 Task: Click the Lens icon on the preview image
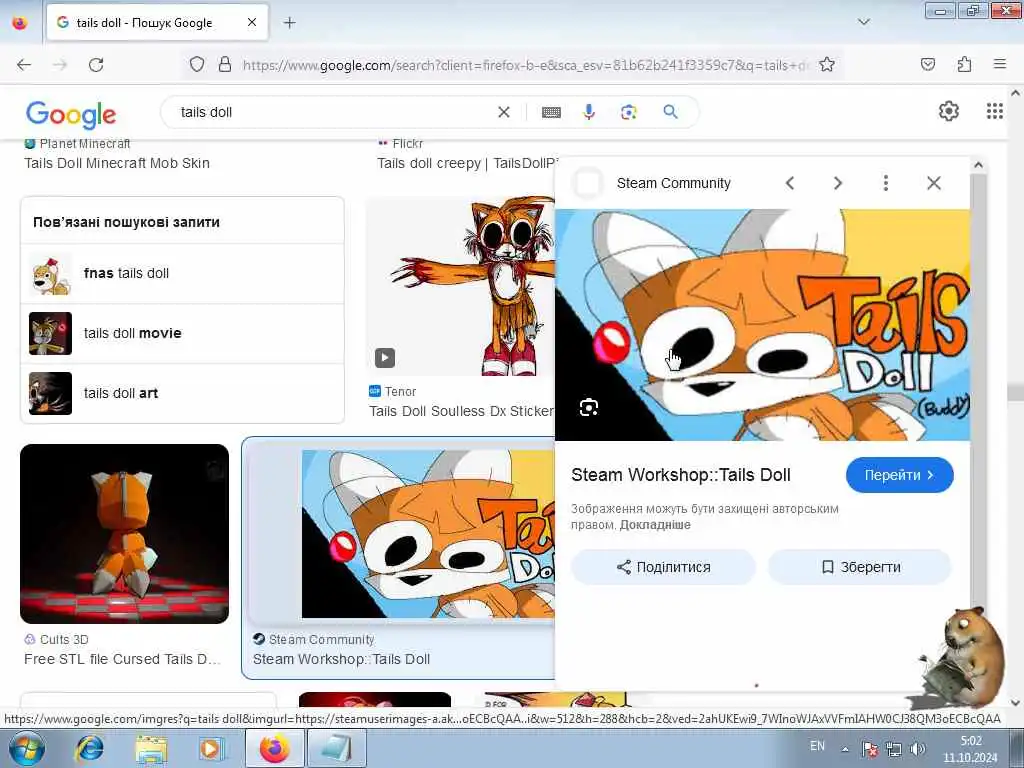point(588,408)
